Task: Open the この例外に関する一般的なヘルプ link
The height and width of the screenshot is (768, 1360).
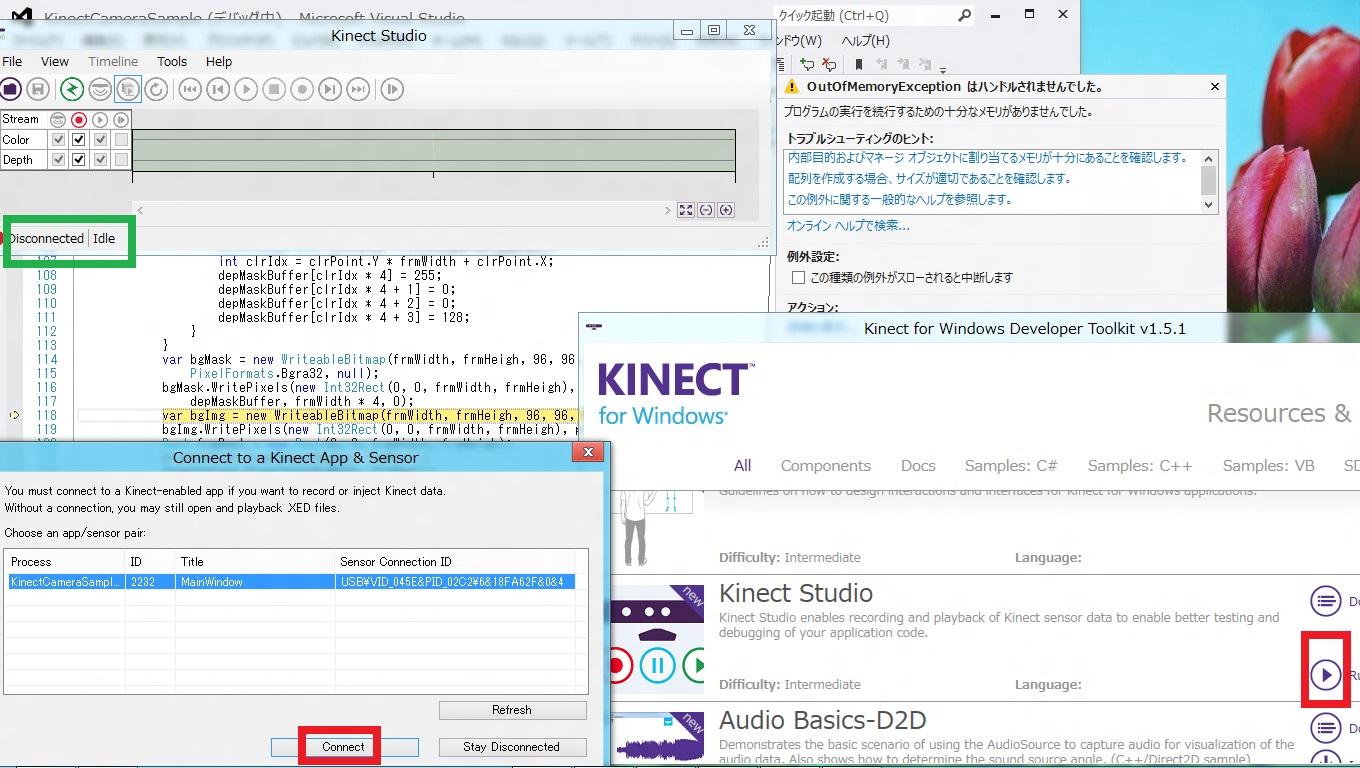Action: point(900,200)
